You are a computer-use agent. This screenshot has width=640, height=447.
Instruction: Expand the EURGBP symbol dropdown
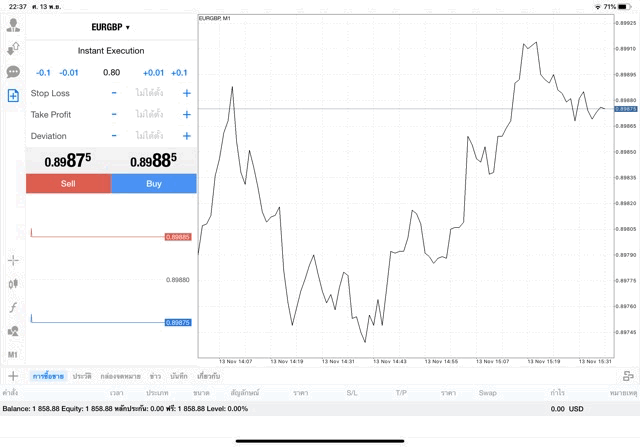(111, 27)
